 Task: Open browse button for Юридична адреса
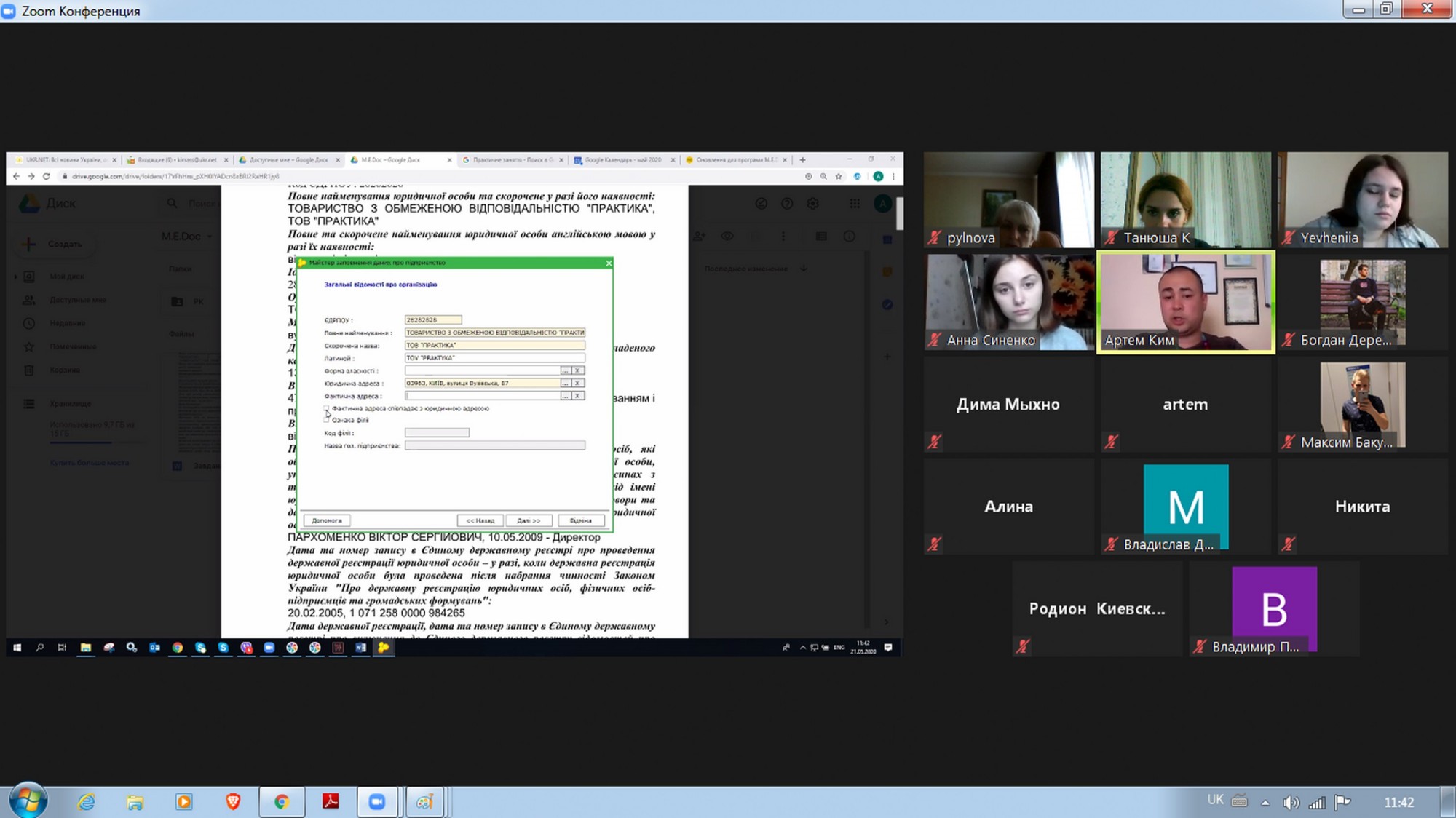[x=565, y=383]
